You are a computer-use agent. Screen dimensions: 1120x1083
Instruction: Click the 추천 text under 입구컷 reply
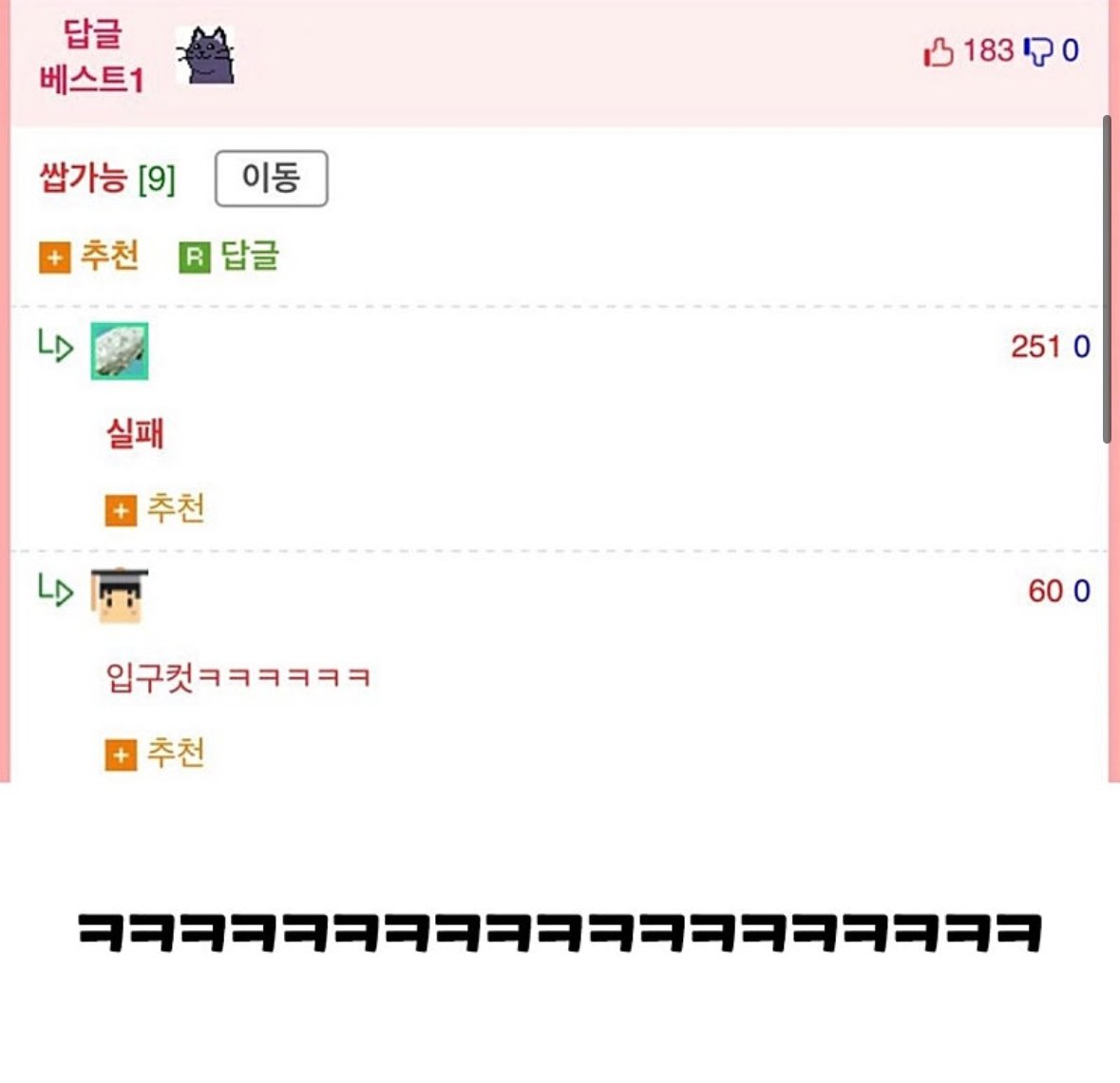(x=176, y=752)
